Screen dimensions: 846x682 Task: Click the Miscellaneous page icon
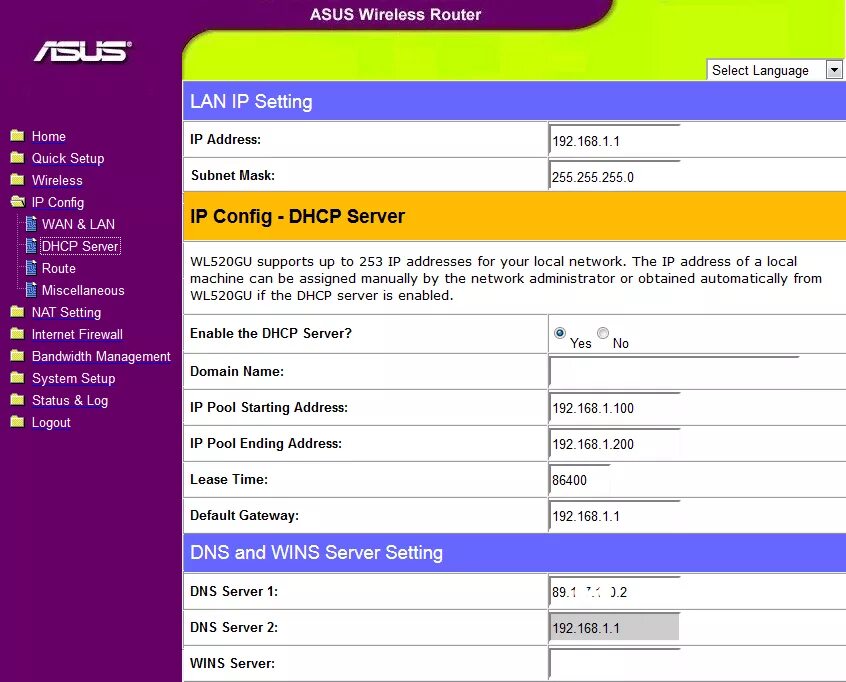pos(31,290)
